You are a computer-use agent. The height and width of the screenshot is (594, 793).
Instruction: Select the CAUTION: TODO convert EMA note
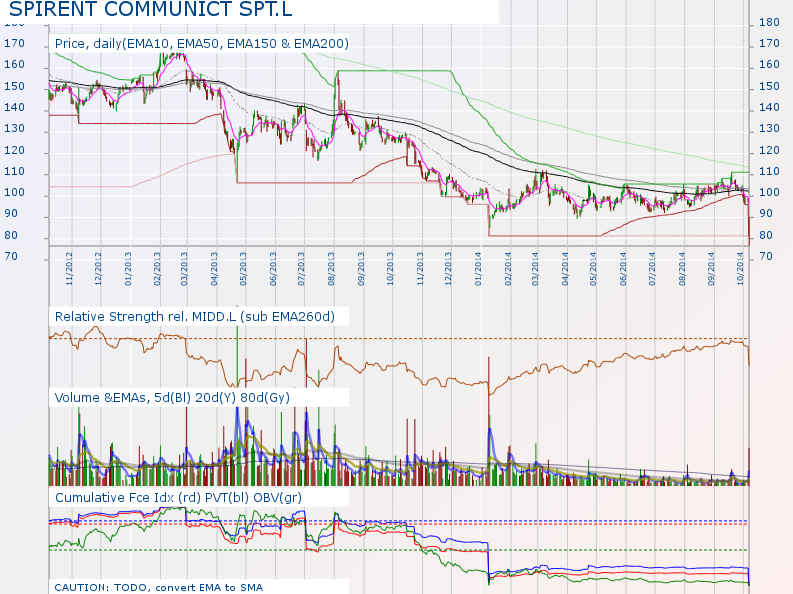[159, 587]
